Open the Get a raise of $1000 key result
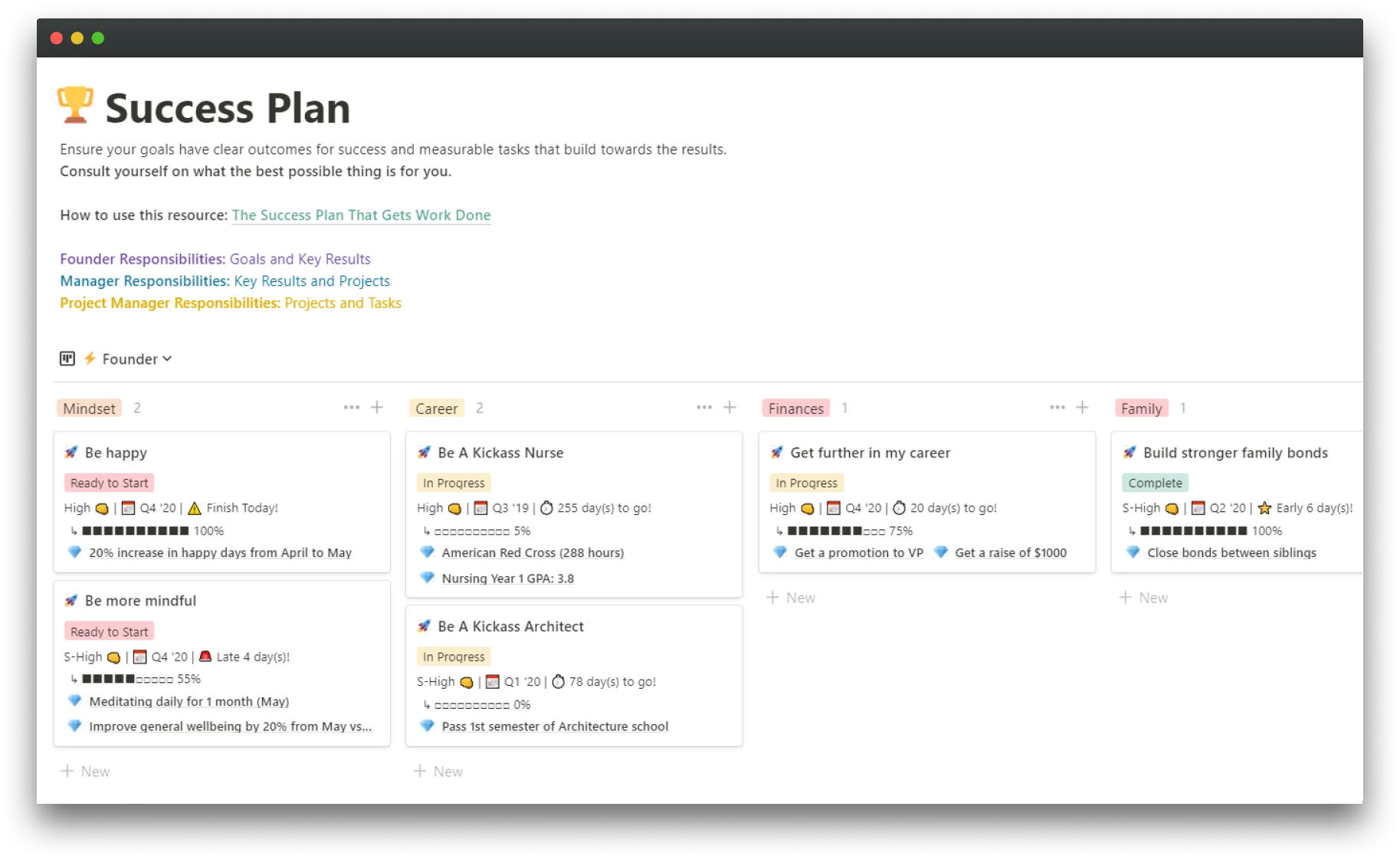Screen dimensions: 1400x859 [1011, 553]
